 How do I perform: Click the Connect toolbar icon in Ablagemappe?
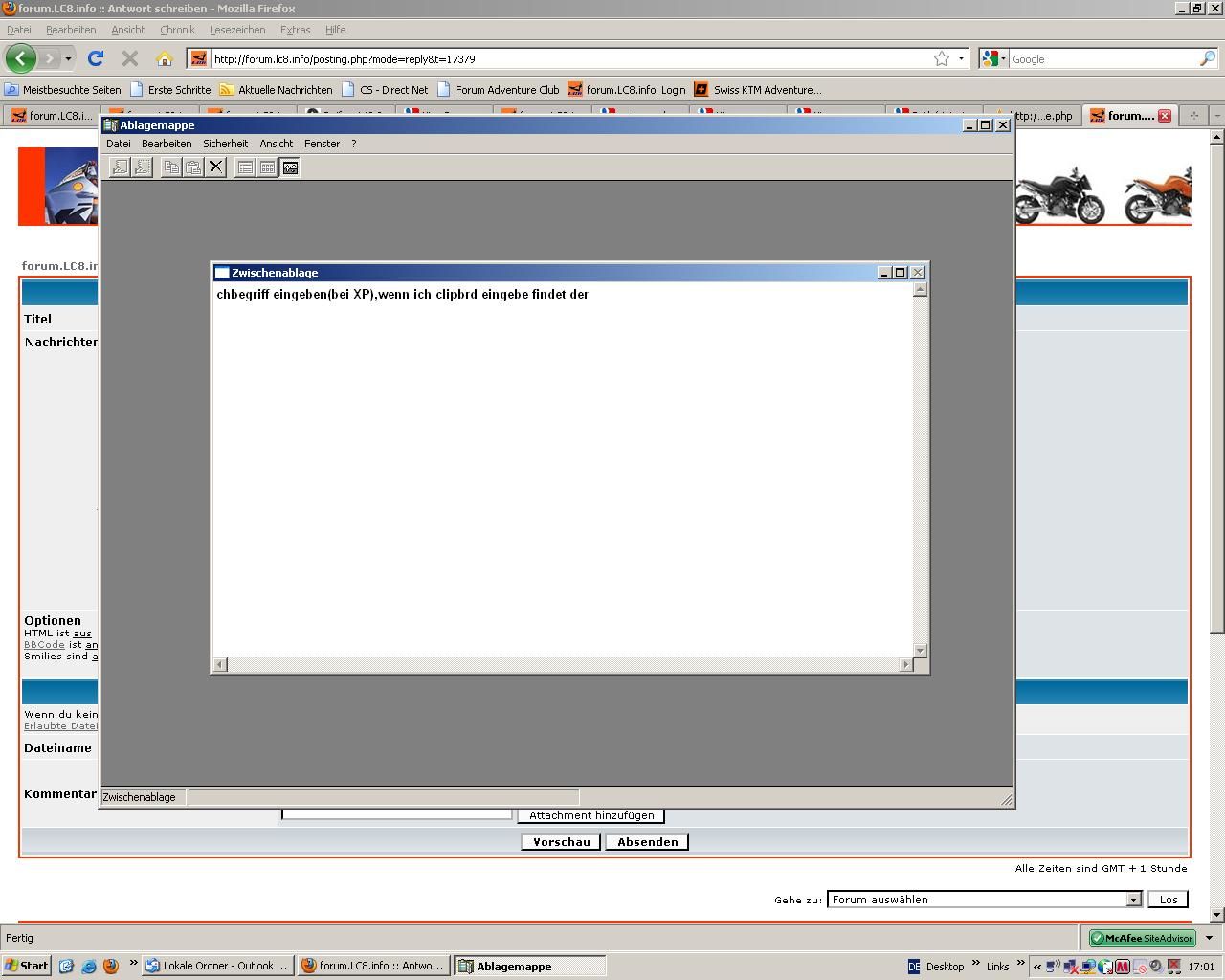tap(120, 167)
